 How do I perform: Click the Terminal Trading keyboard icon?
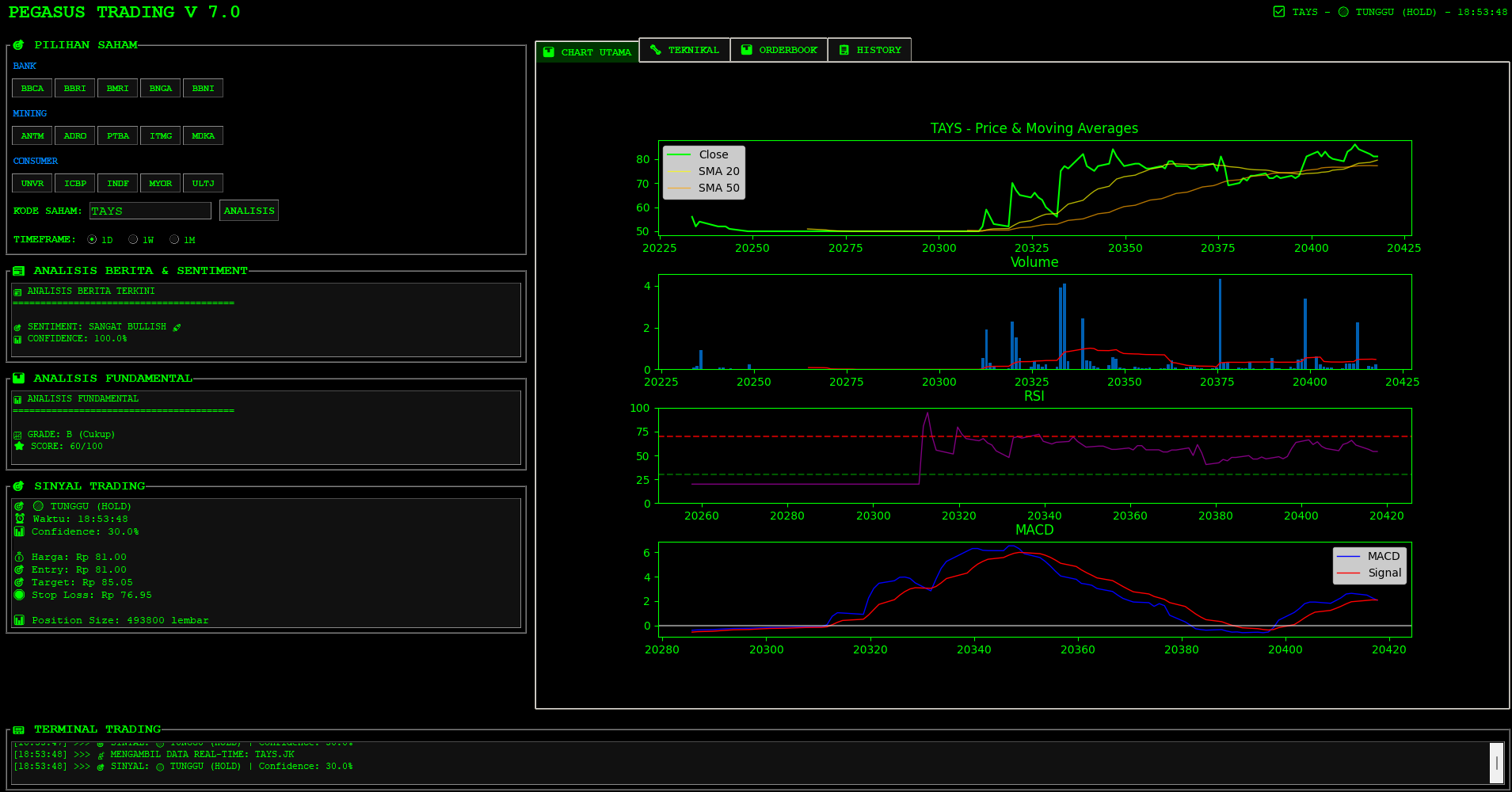[18, 729]
